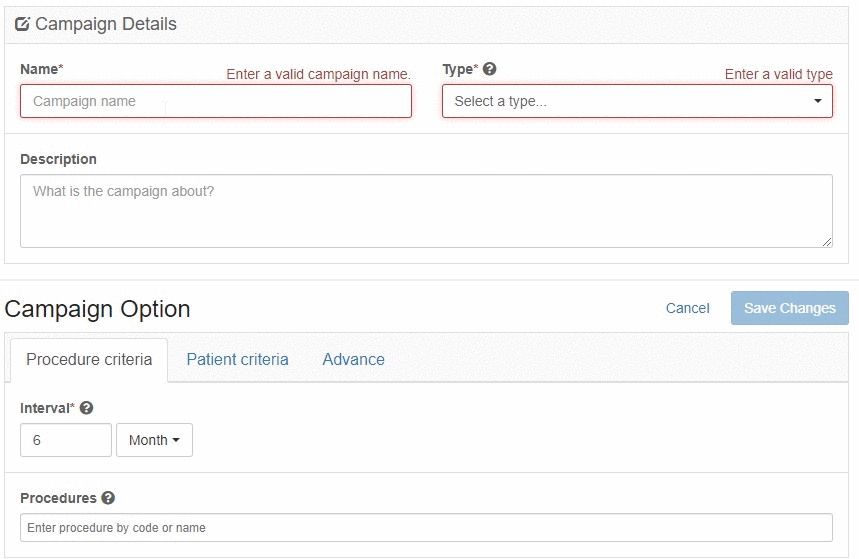Open the Patient criteria tab

tap(237, 360)
